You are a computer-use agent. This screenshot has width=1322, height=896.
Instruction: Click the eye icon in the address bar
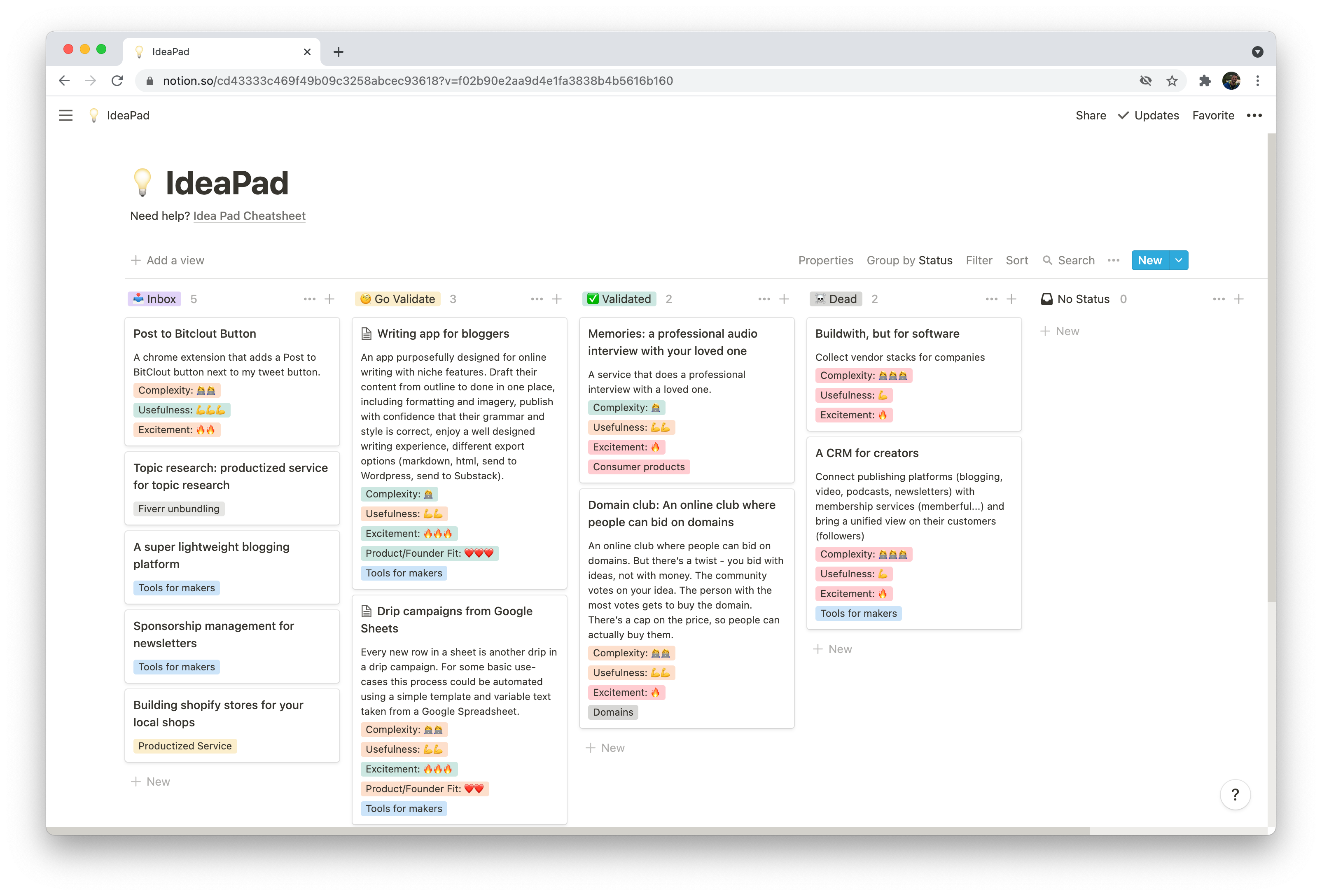1145,80
